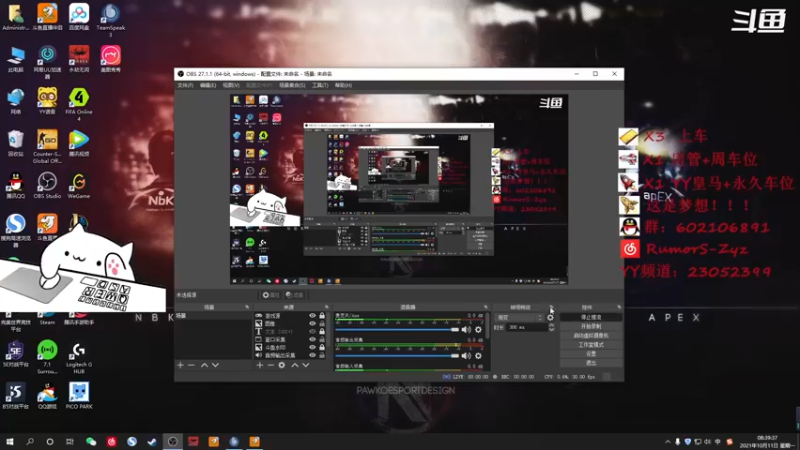800x450 pixels.
Task: Mute the 音频输出采集 mixer speaker icon
Action: (x=466, y=356)
